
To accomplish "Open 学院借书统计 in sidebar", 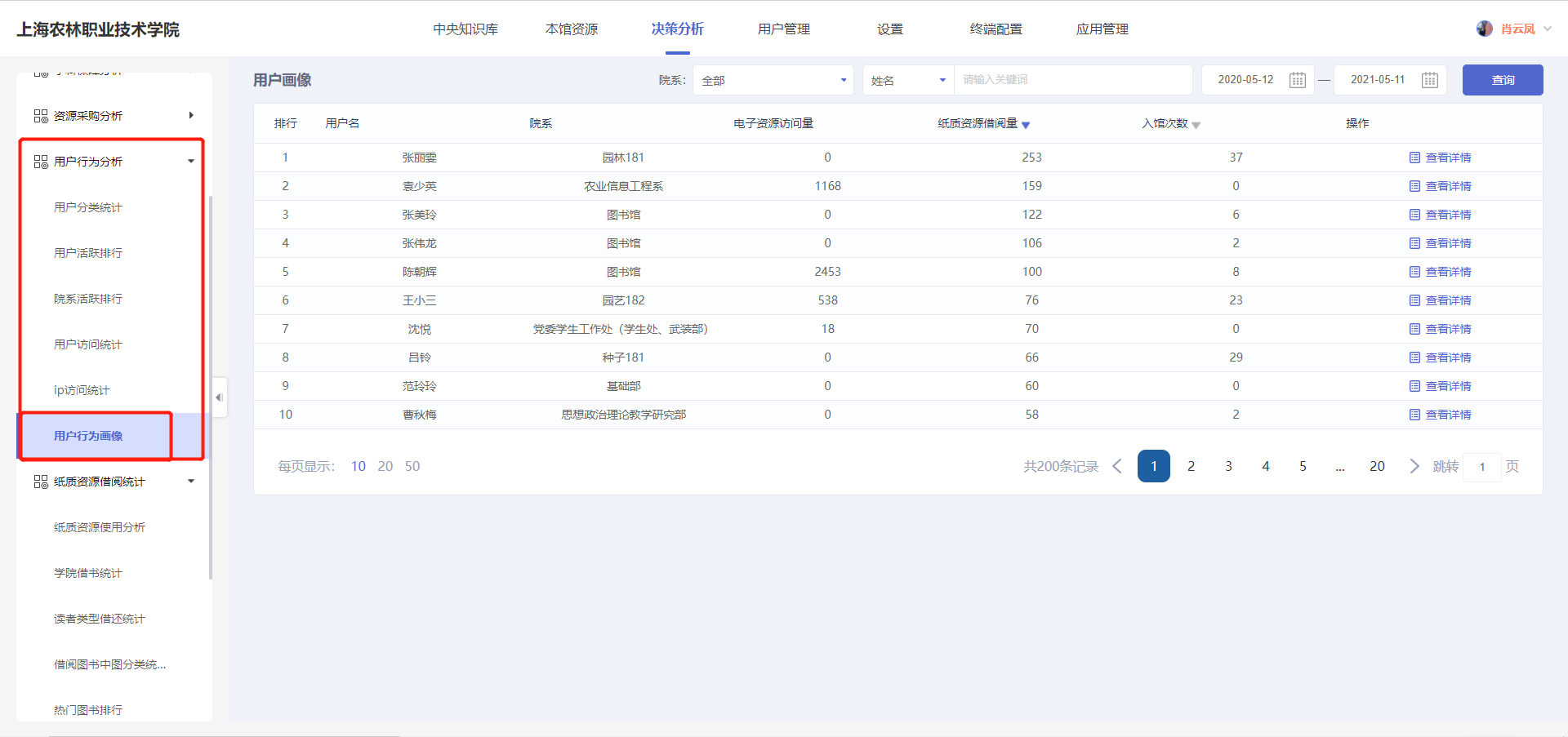I will (88, 573).
